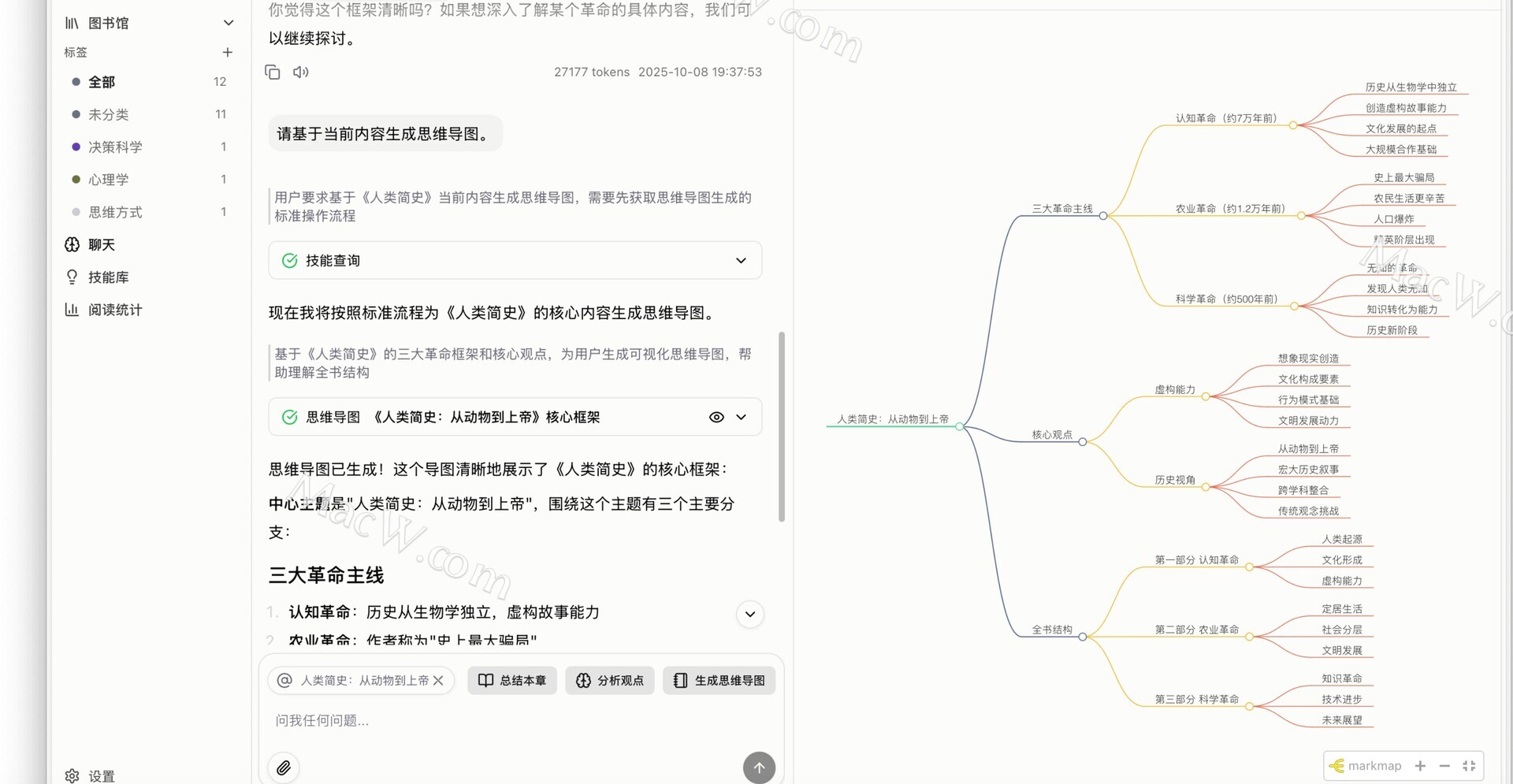Screen dimensions: 1513x784
Task: Open the 聊天 section in the sidebar
Action: click(102, 245)
